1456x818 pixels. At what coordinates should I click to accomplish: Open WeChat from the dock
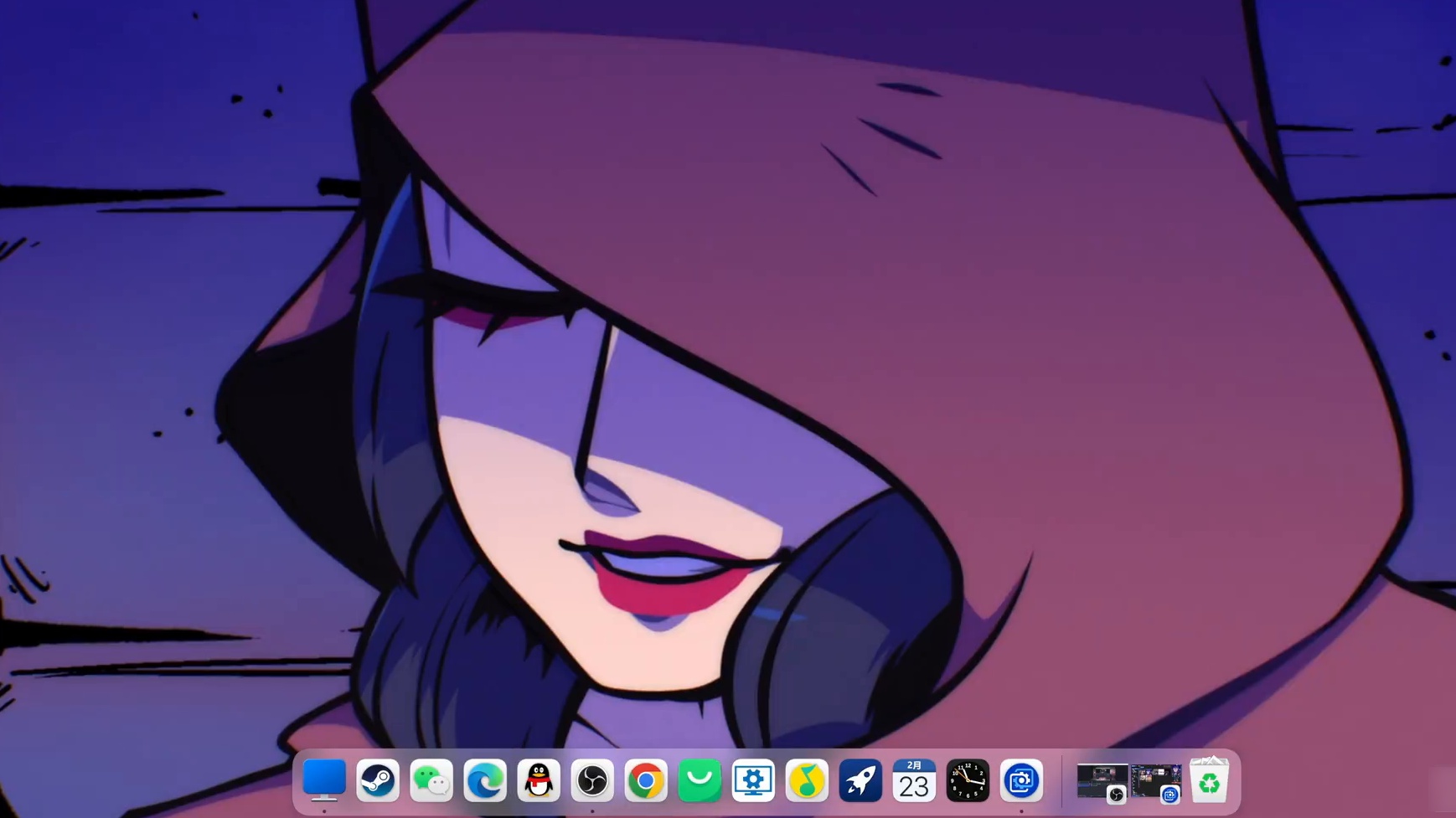[431, 781]
